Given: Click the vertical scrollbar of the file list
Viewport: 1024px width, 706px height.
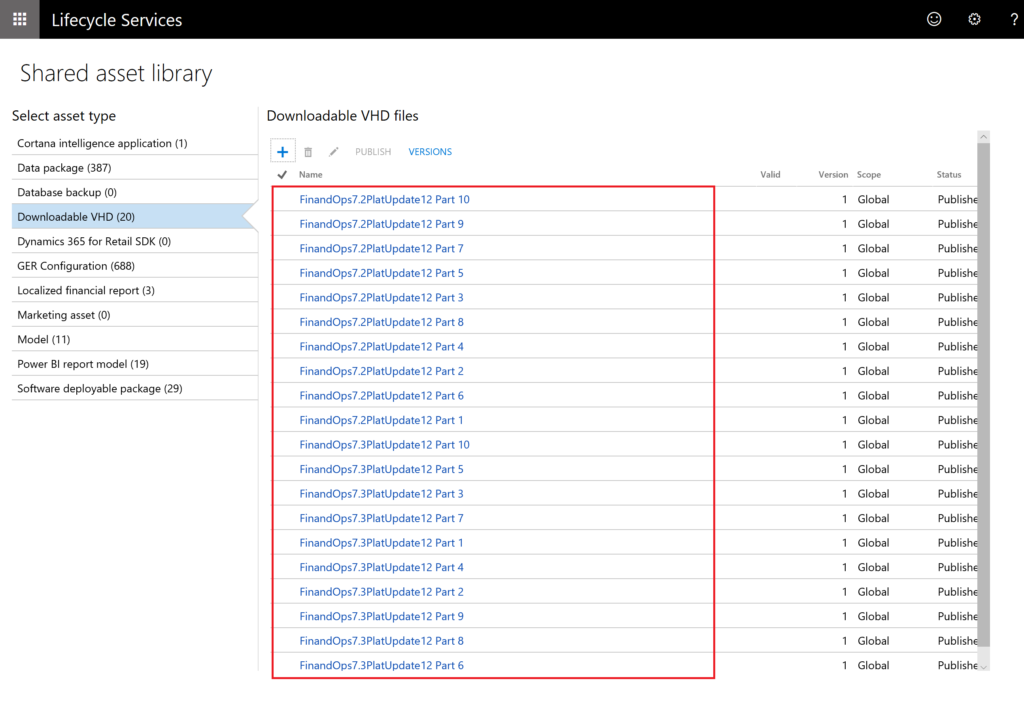Looking at the screenshot, I should point(983,400).
